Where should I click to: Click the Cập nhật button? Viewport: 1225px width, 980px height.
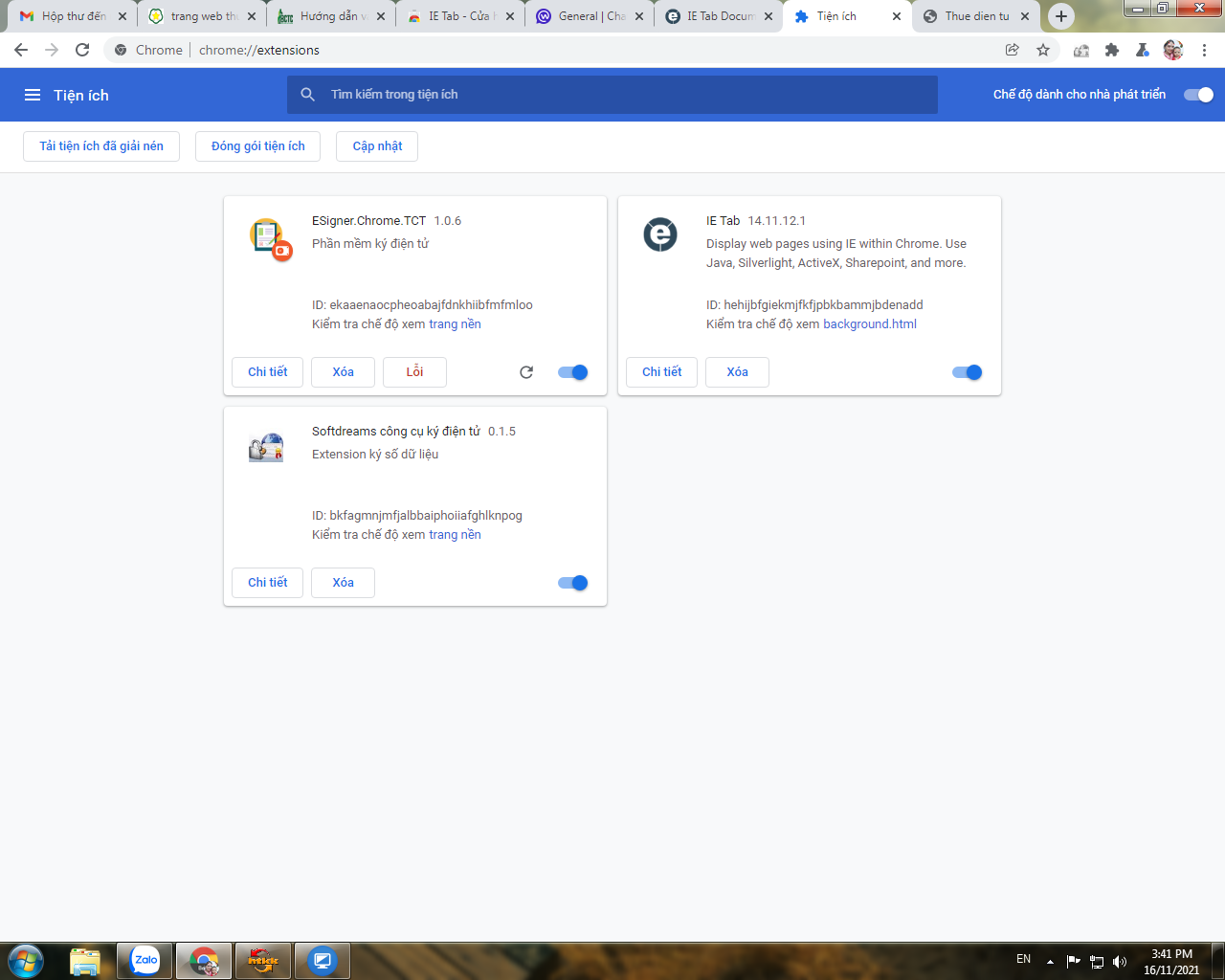click(377, 146)
